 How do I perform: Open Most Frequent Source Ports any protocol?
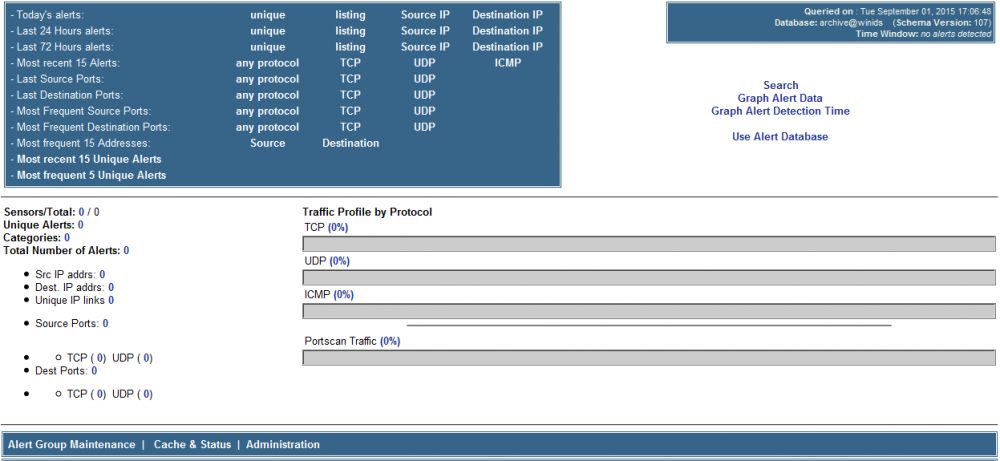(x=267, y=111)
